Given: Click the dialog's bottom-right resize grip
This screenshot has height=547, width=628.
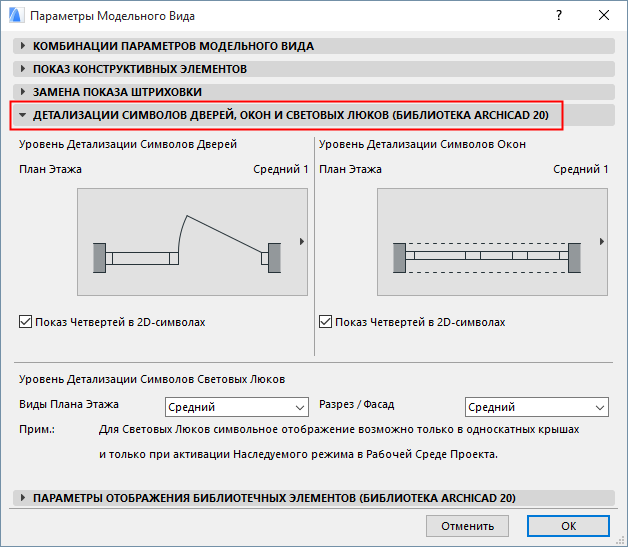Looking at the screenshot, I should (x=621, y=541).
